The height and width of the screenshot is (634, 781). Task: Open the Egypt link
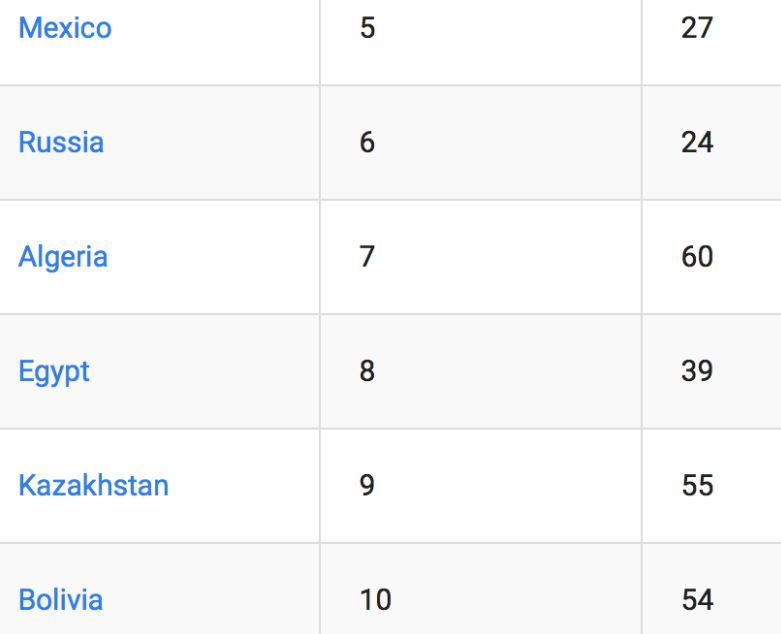[54, 372]
